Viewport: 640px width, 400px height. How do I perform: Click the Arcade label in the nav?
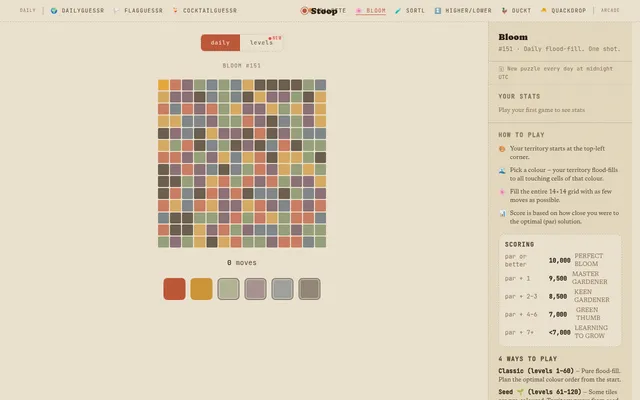click(x=610, y=10)
